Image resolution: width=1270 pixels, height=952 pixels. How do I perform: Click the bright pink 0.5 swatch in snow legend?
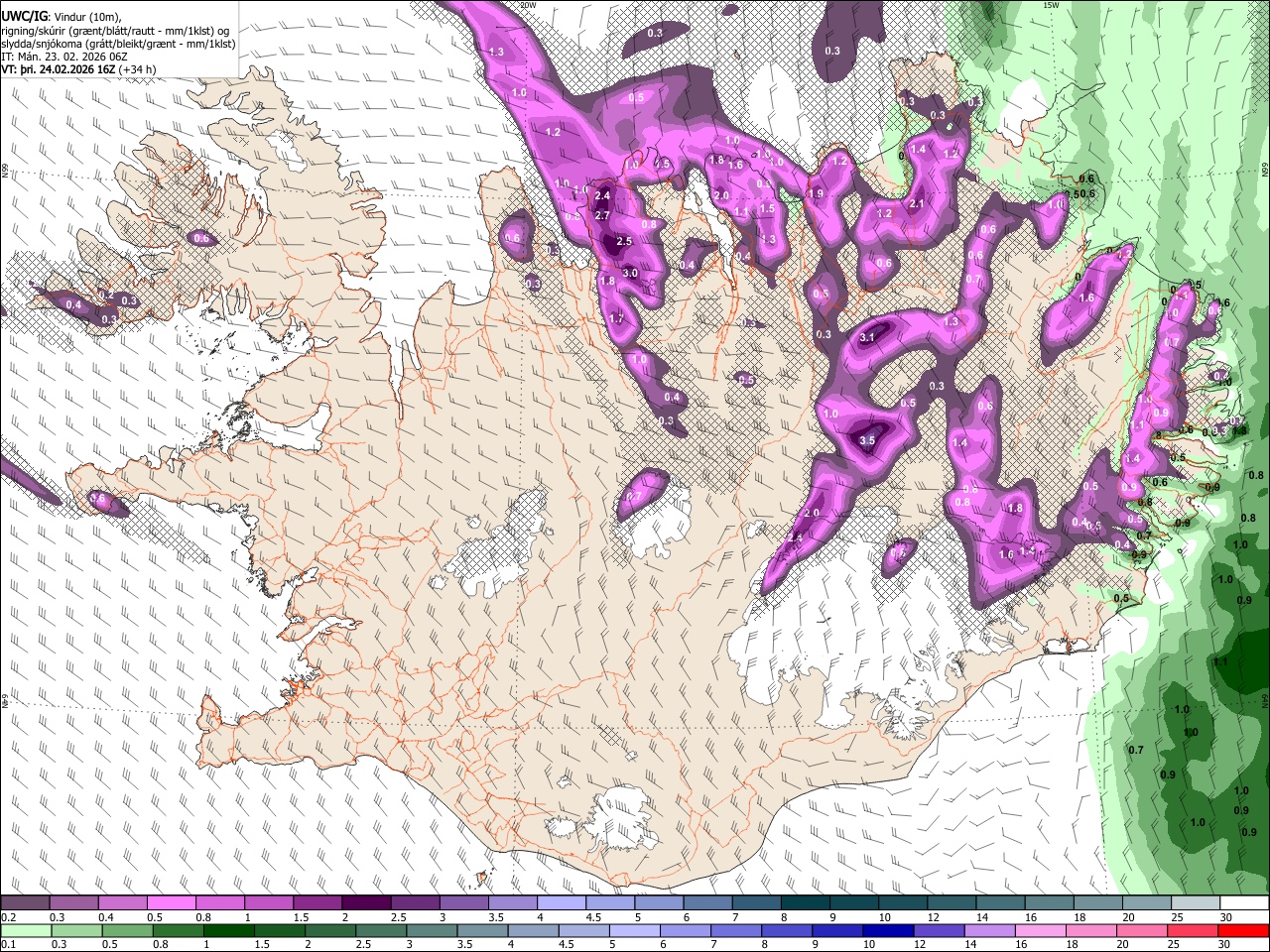pyautogui.click(x=171, y=903)
